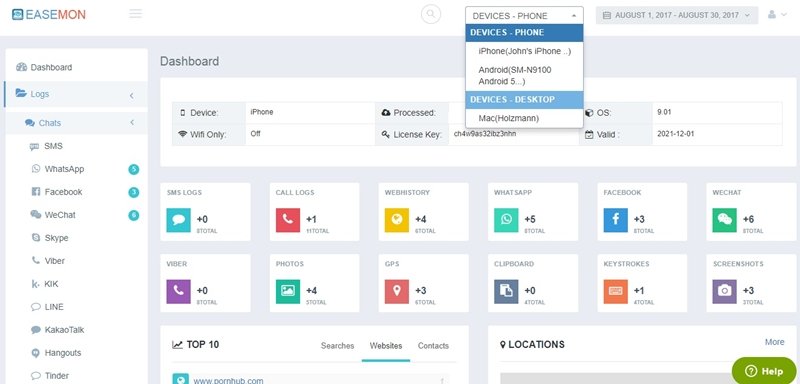This screenshot has width=800, height=384.
Task: Click the Device value iPhone
Action: pyautogui.click(x=261, y=112)
